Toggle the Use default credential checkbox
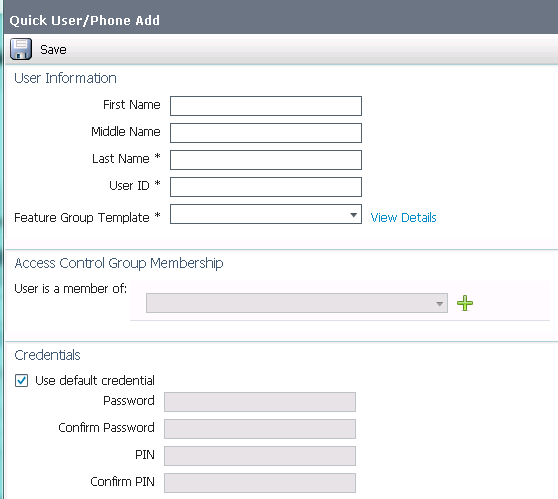This screenshot has height=499, width=558. 21,380
